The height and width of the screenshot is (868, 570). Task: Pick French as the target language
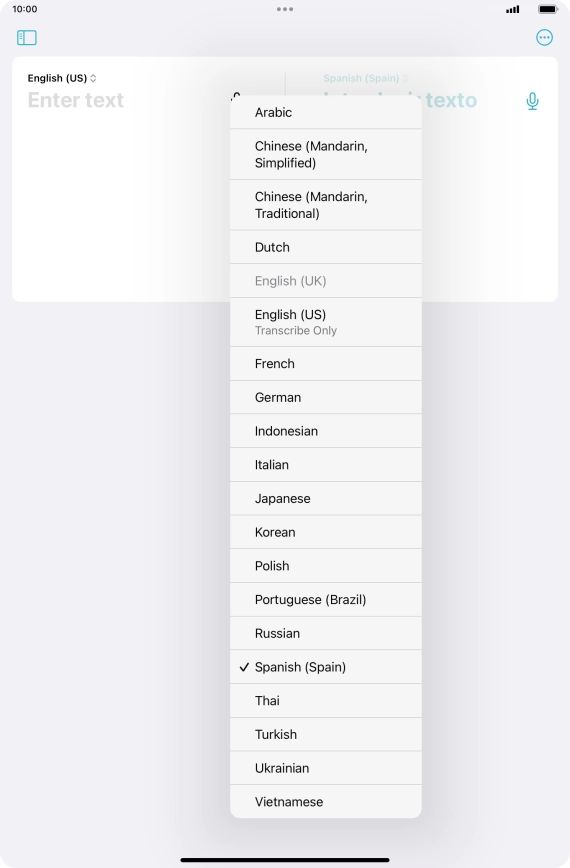tap(326, 364)
